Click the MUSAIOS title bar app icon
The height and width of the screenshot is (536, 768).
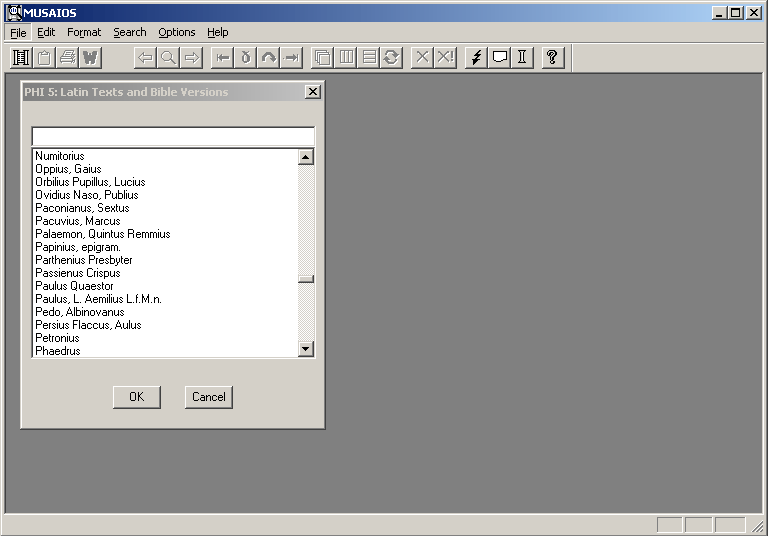(14, 13)
